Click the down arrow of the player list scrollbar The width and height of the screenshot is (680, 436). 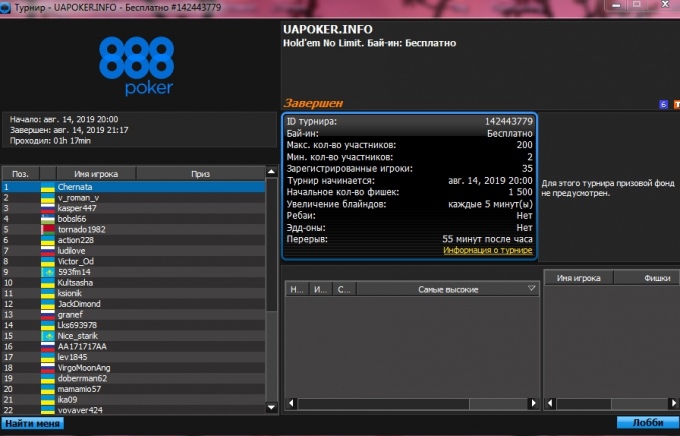(271, 407)
